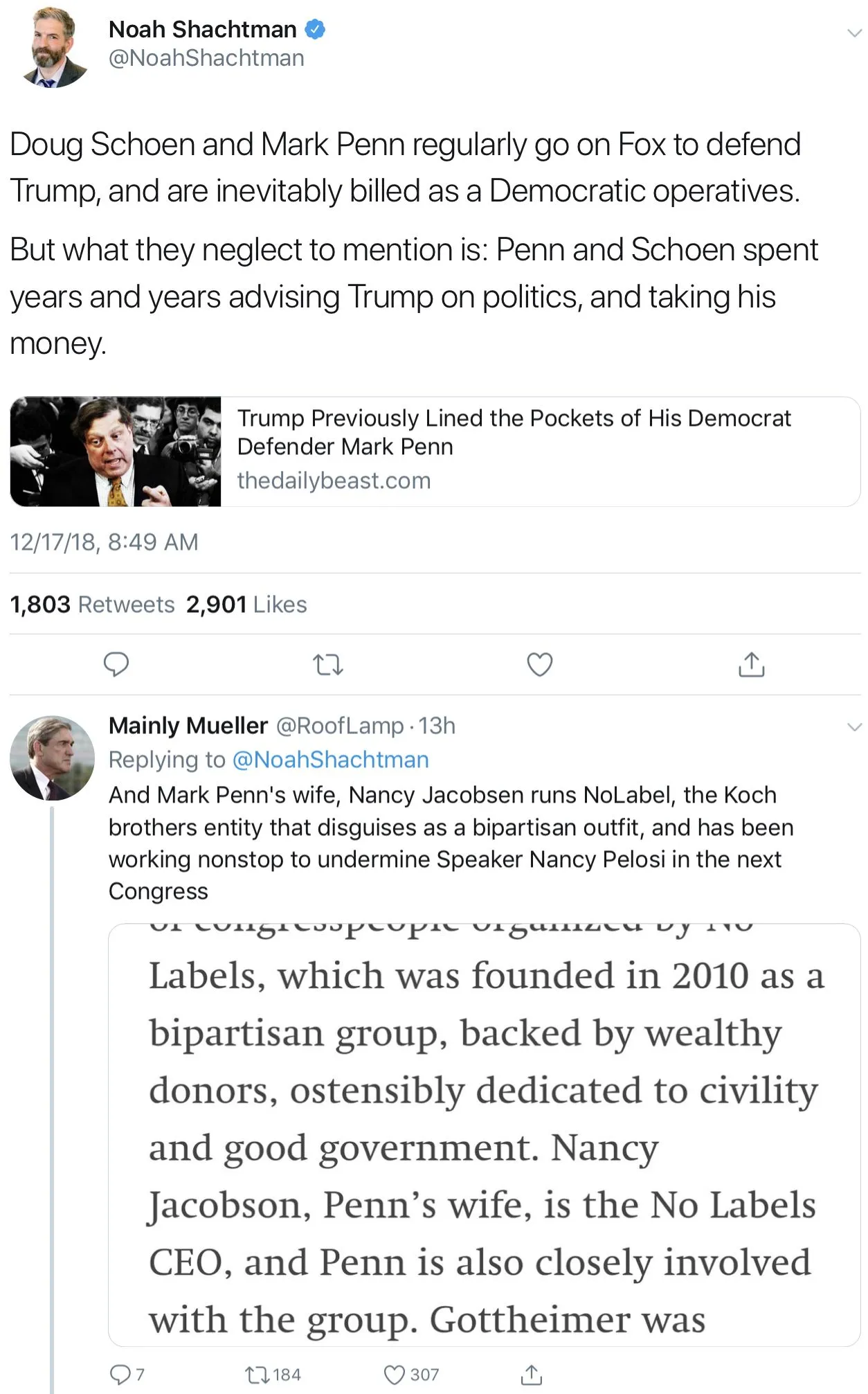This screenshot has height=1394, width=868.
Task: Reply to Noah Shachtman's tweet
Action: click(x=116, y=664)
